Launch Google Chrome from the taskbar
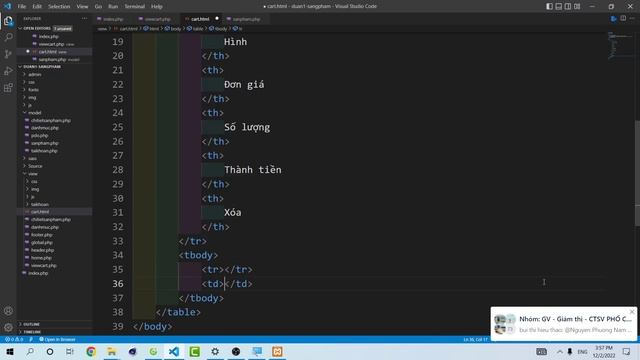Viewport: 640px width, 360px height. point(91,351)
